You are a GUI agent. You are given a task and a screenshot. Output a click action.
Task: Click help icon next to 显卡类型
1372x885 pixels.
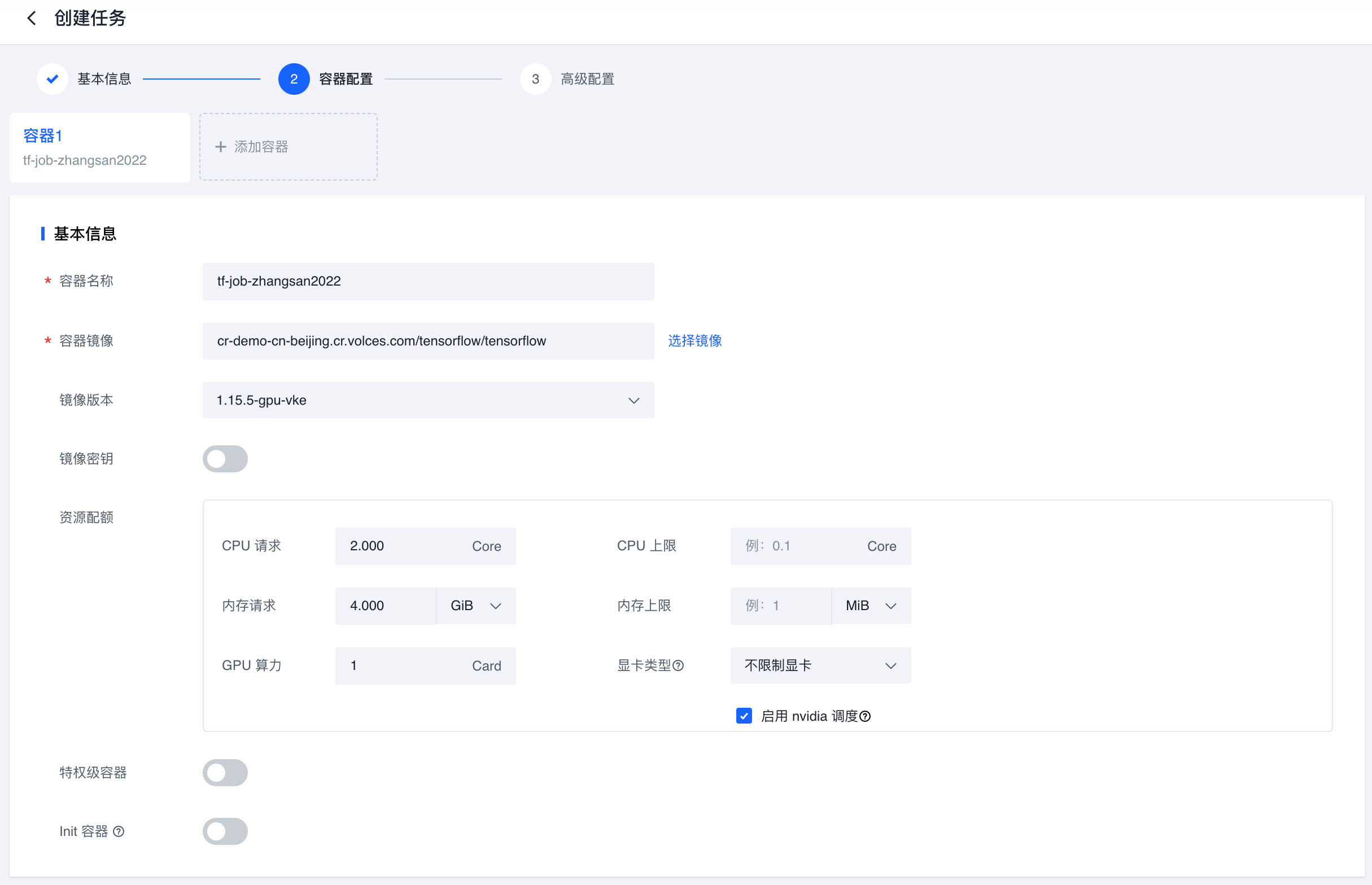click(x=678, y=665)
